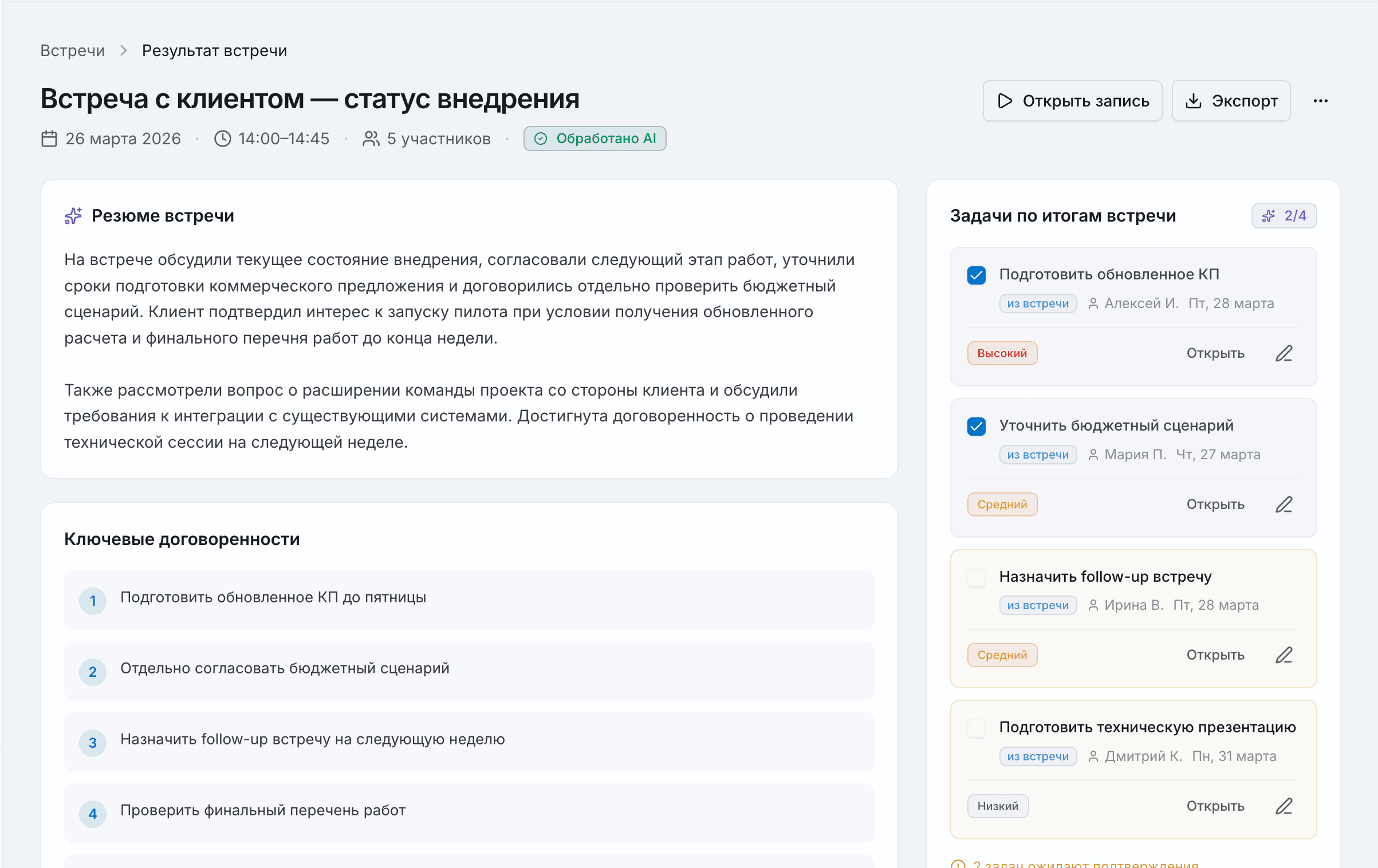Click the edit pencil on Назначить follow-up встречу
Viewport: 1378px width, 868px height.
pos(1285,654)
